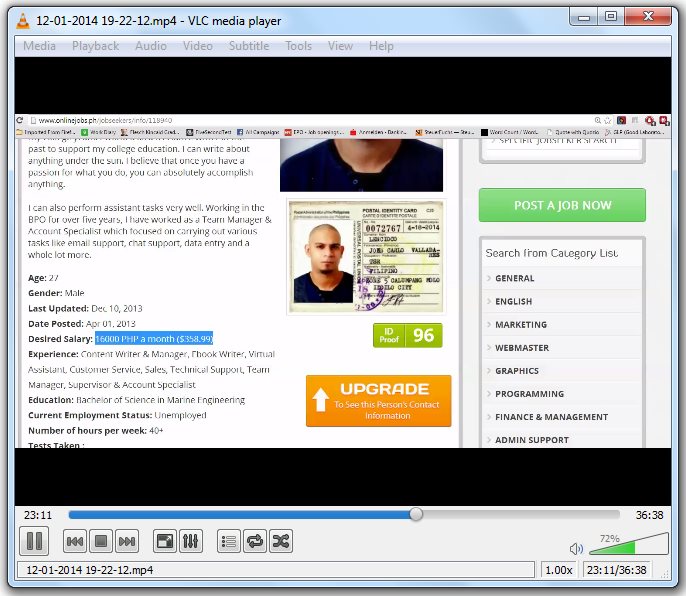Click the seek bar handle
Screen dimensions: 686x596
(x=416, y=514)
